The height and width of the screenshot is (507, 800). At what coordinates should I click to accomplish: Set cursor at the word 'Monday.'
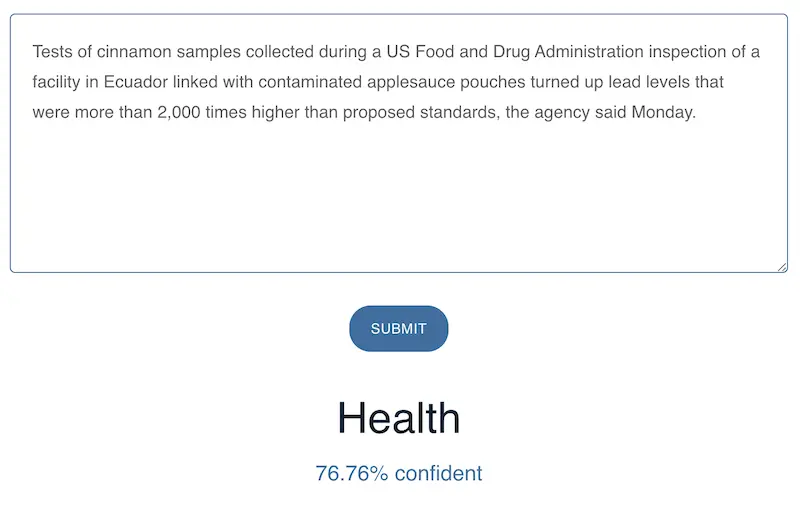point(664,113)
